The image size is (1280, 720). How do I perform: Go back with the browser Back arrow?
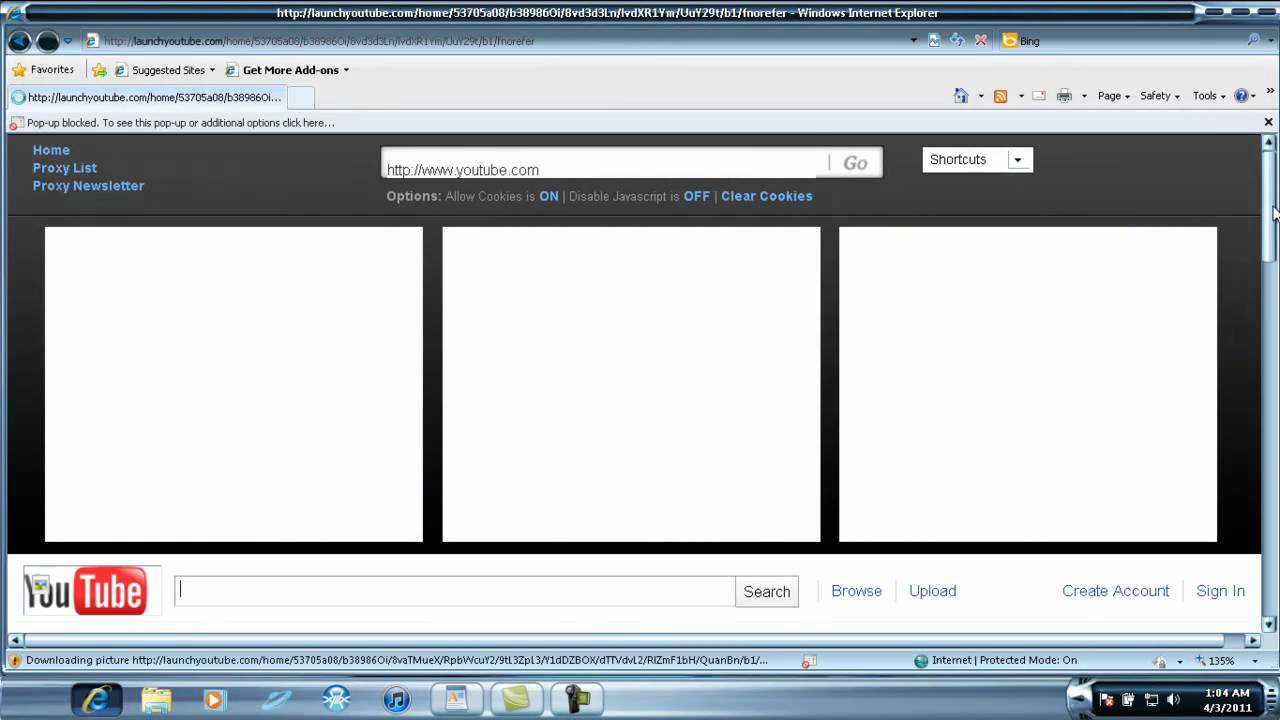(x=19, y=41)
